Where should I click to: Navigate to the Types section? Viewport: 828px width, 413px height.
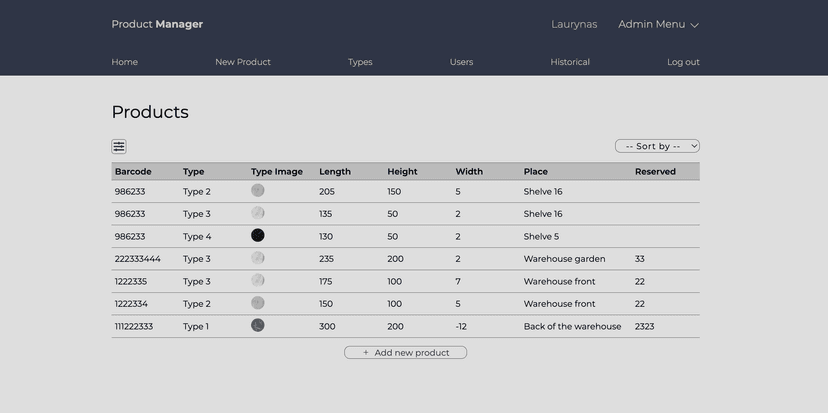pyautogui.click(x=360, y=62)
